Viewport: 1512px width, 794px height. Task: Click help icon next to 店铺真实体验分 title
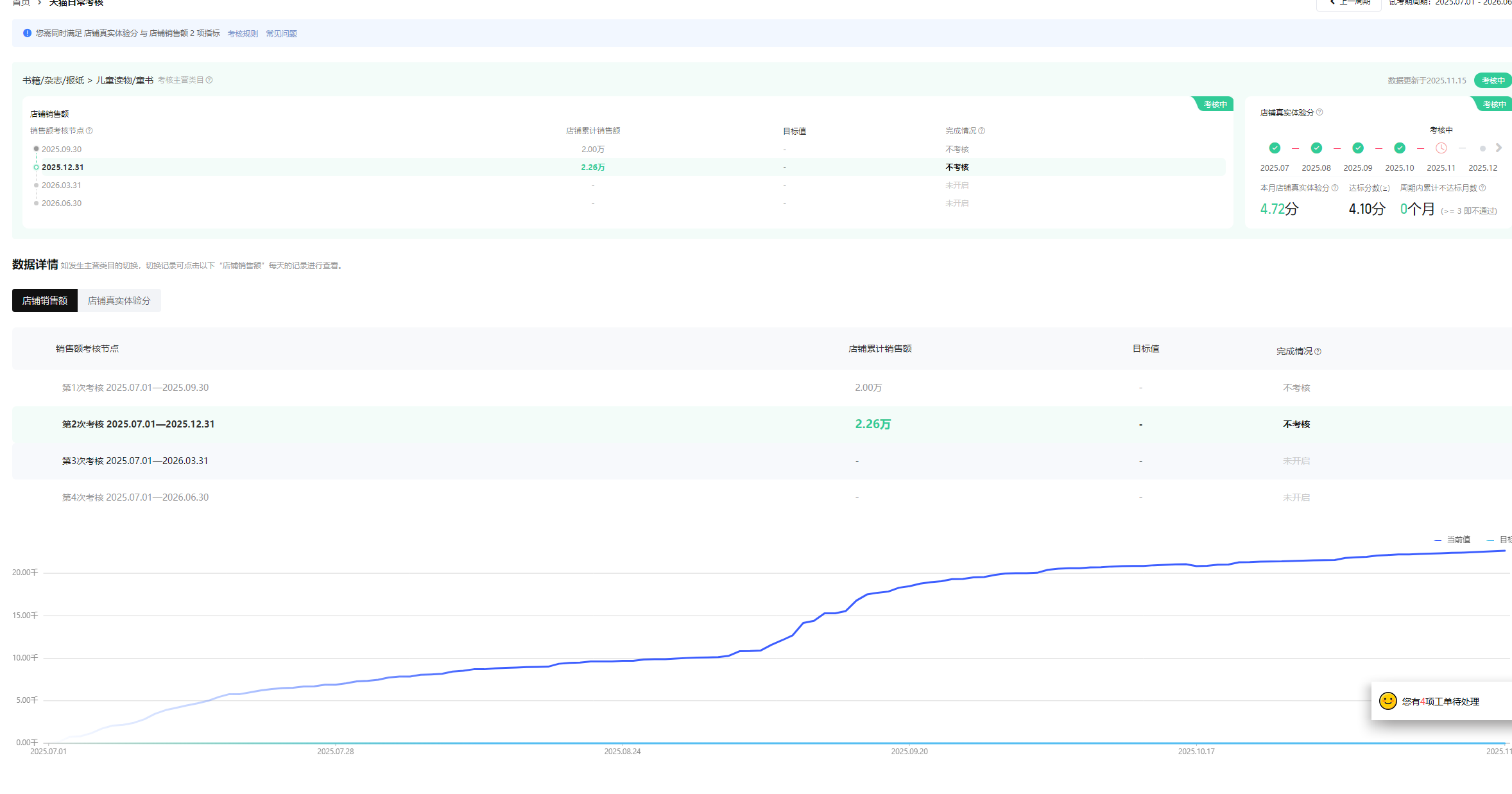click(x=1319, y=112)
